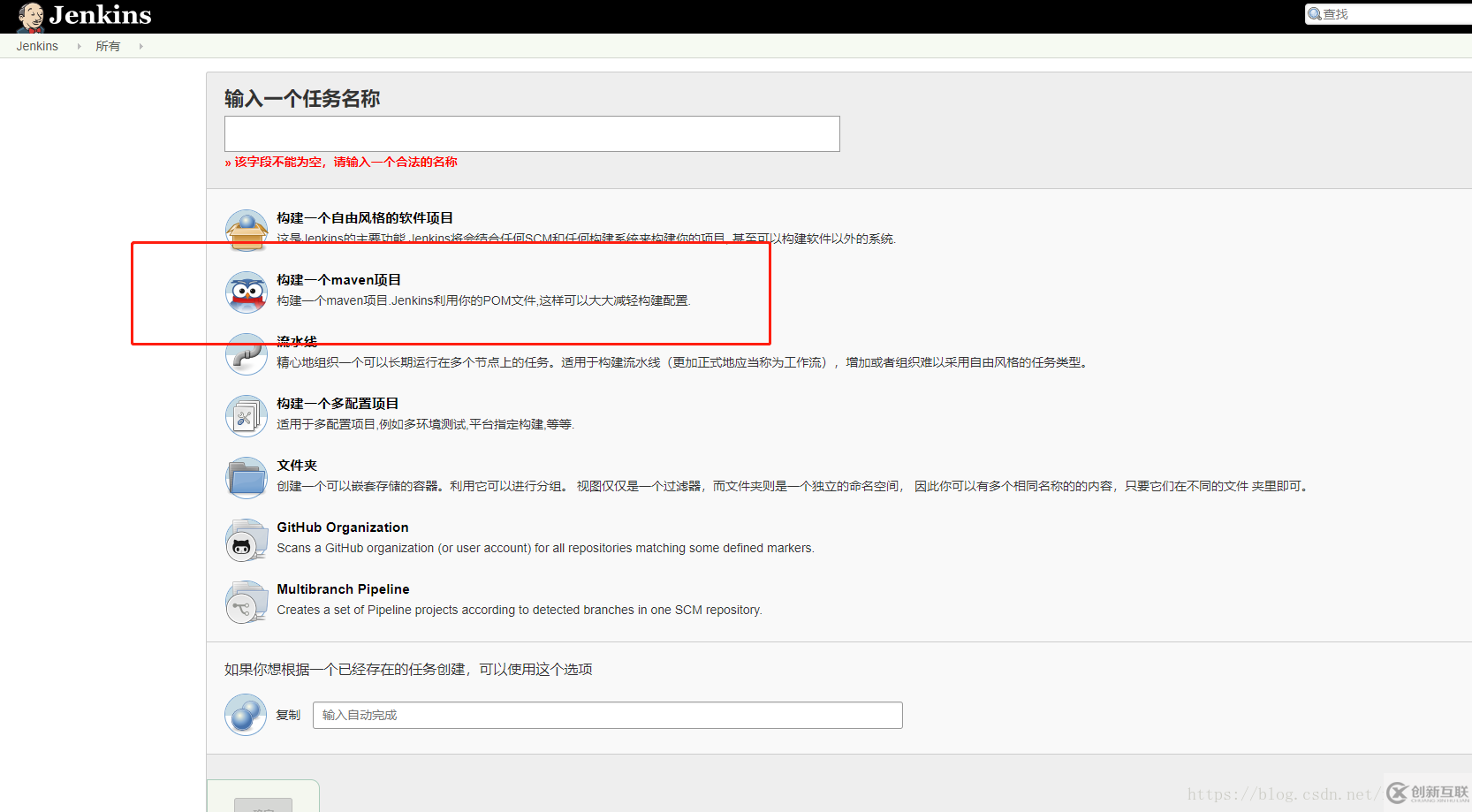Click the empty task name input box
The image size is (1472, 812).
click(531, 133)
